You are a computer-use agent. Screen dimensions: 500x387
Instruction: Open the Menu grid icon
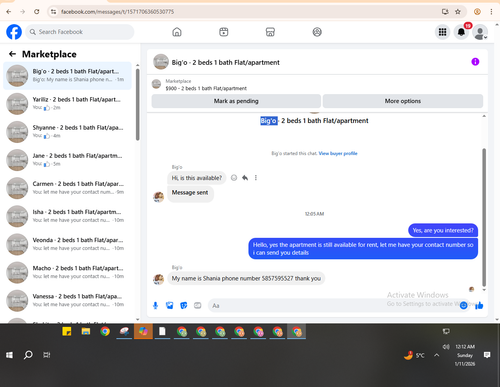pos(442,32)
